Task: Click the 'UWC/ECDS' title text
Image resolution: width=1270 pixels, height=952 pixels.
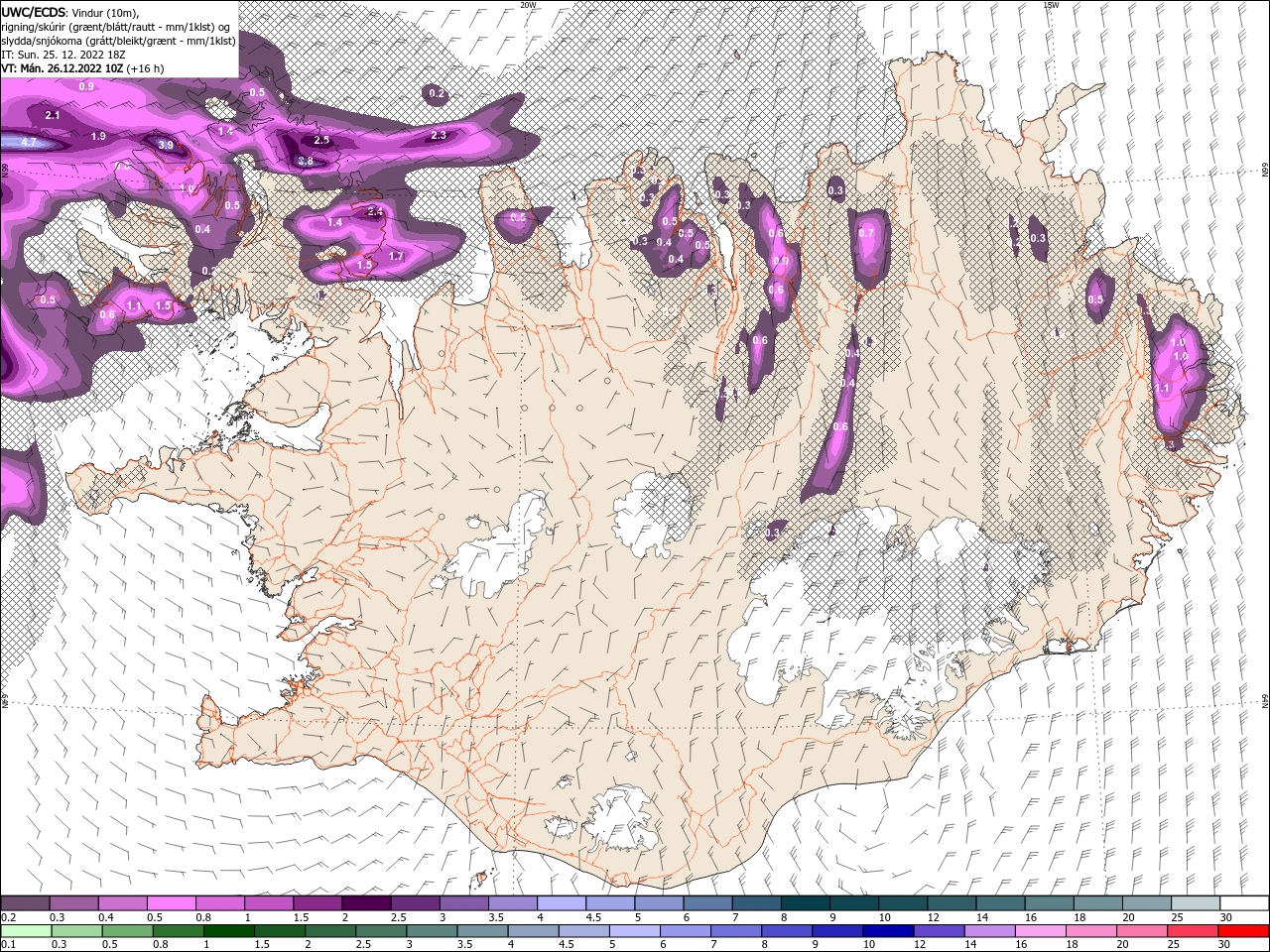Action: pos(34,11)
